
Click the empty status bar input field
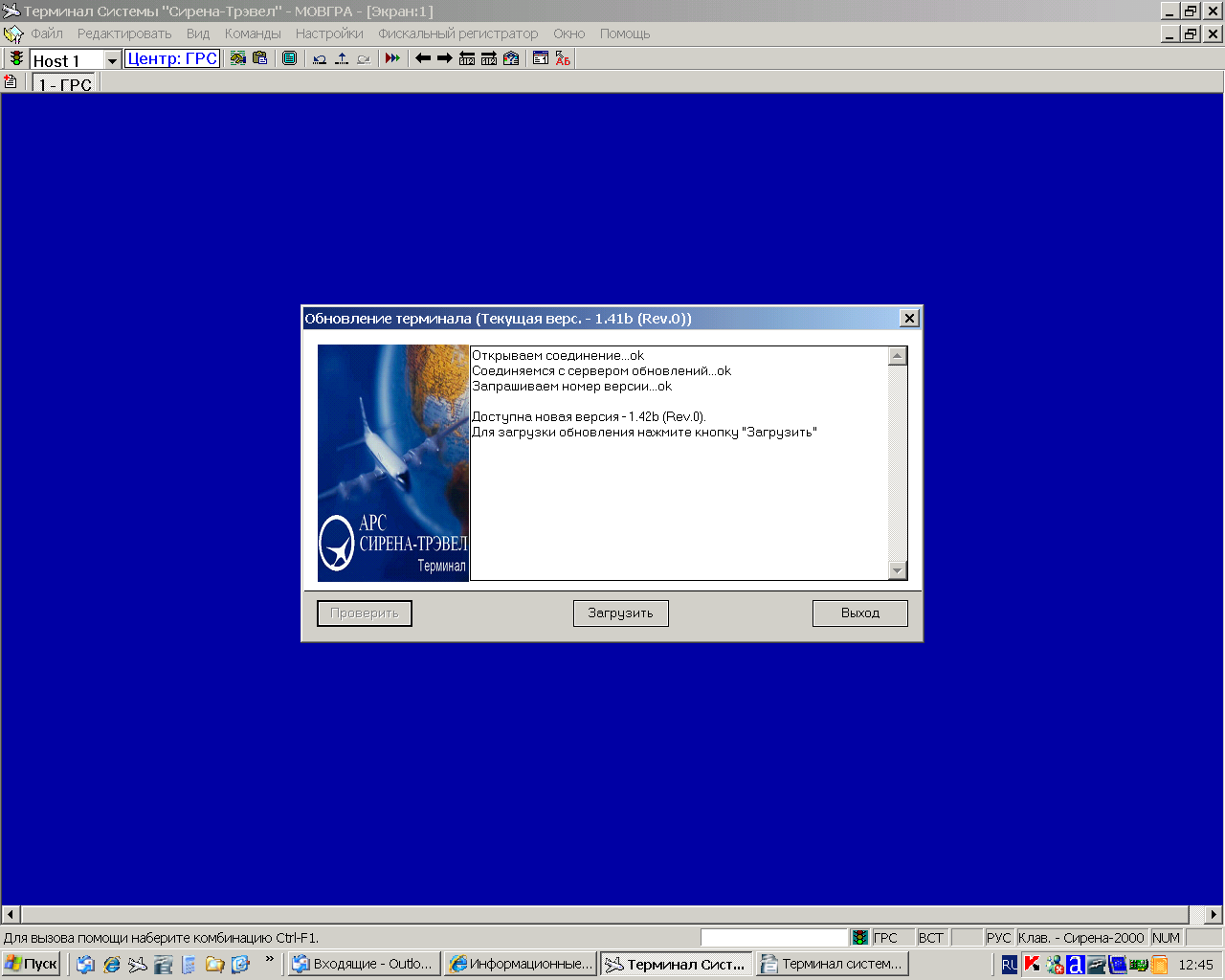click(774, 938)
